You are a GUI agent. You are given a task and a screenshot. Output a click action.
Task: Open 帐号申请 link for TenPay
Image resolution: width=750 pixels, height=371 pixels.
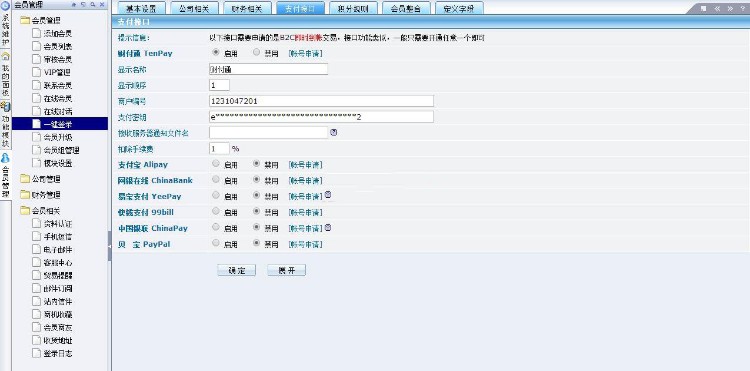pos(305,54)
